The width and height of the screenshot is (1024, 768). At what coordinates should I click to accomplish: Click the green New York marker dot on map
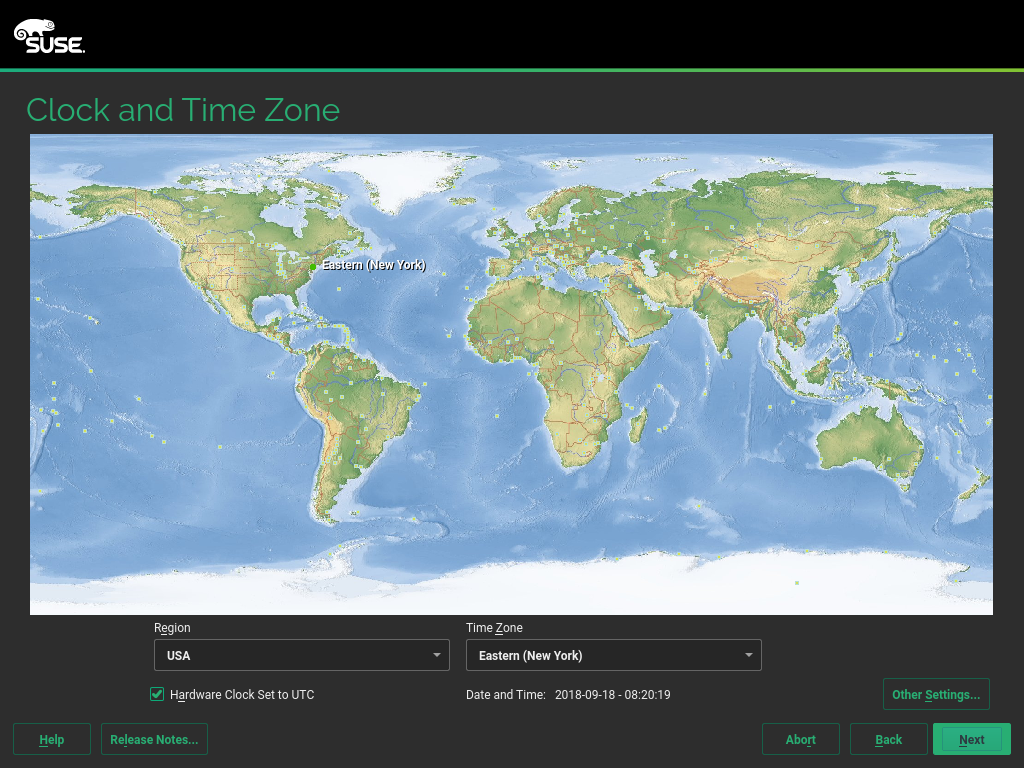[313, 267]
